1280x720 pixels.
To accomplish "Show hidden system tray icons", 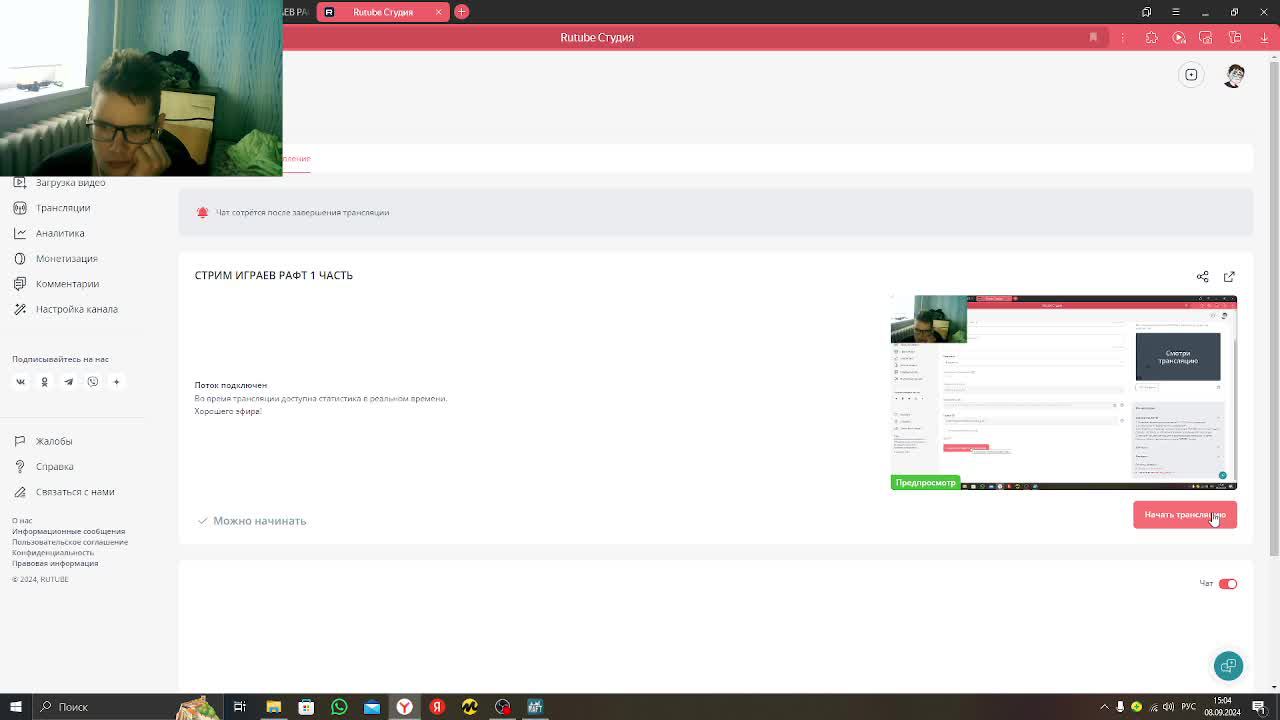I will click(1104, 707).
